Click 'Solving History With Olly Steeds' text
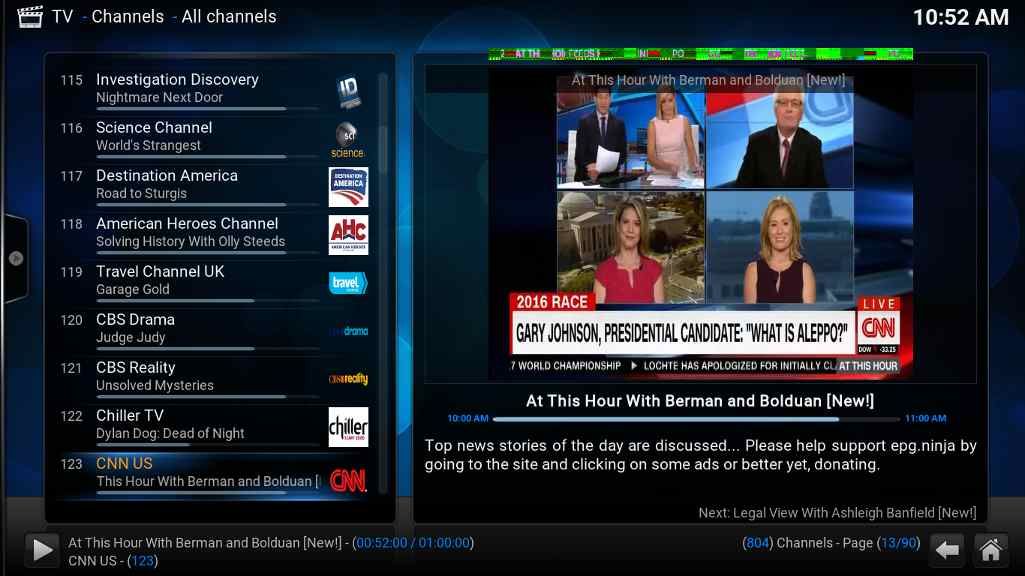The width and height of the screenshot is (1025, 576). (x=190, y=241)
